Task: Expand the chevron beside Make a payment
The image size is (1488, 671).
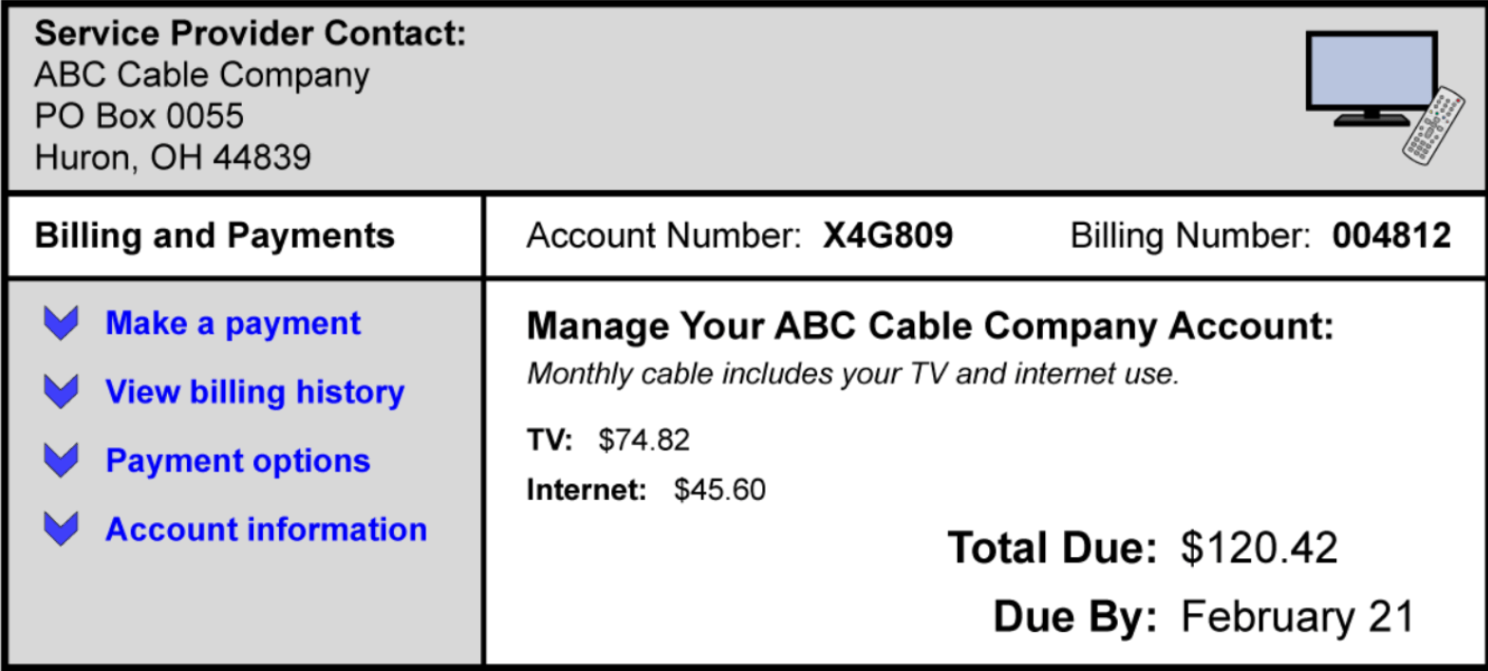Action: pyautogui.click(x=61, y=323)
